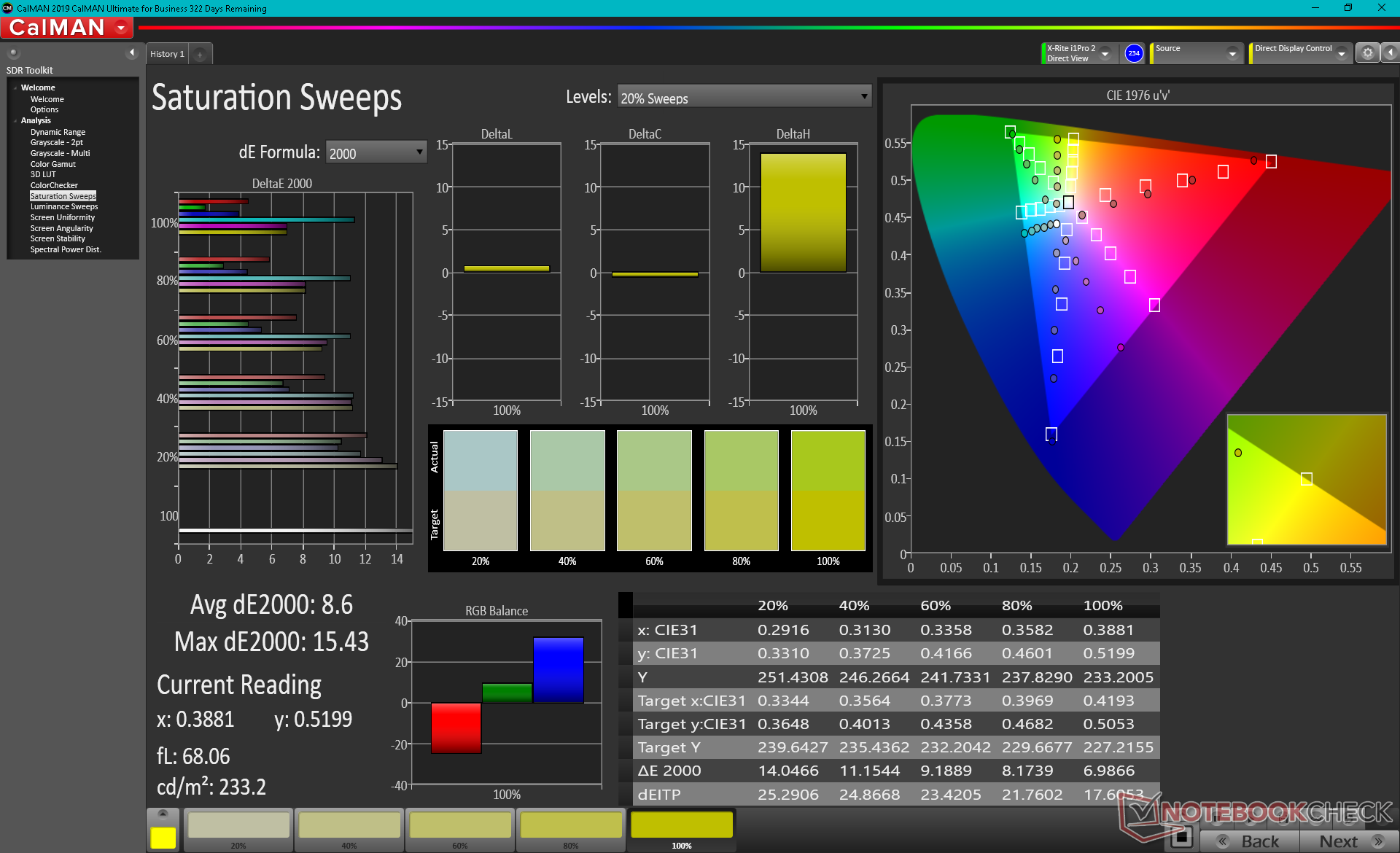Viewport: 1400px width, 853px height.
Task: Click the settings gear icon
Action: click(x=1367, y=53)
